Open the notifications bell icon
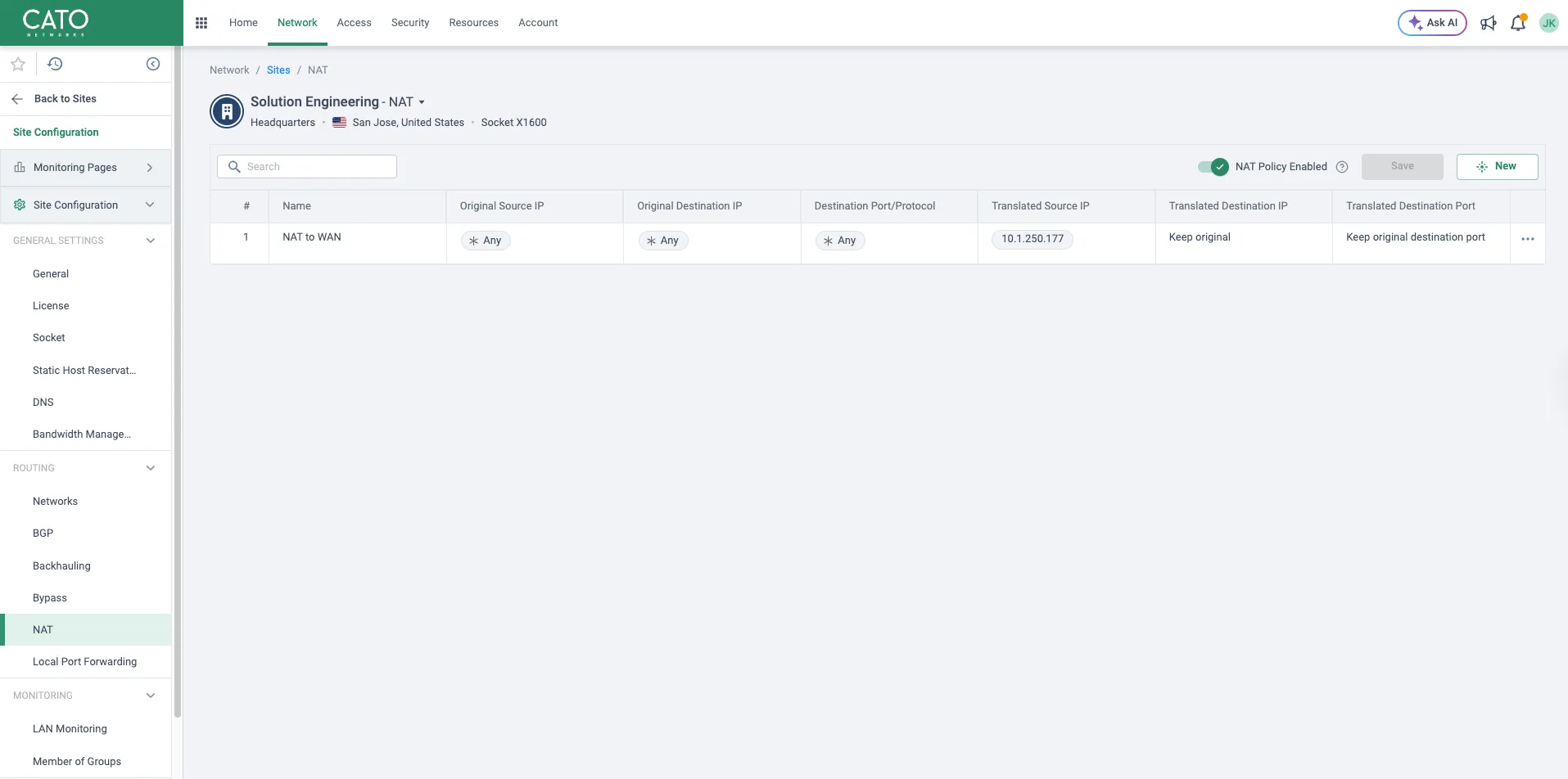1568x779 pixels. [1518, 23]
